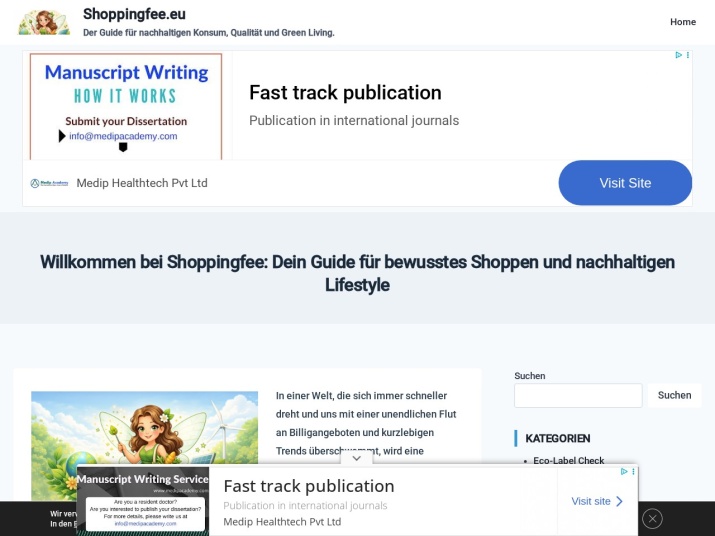Image resolution: width=715 pixels, height=536 pixels.
Task: Click info@medipacademy.com email in top ad
Action: pyautogui.click(x=123, y=136)
